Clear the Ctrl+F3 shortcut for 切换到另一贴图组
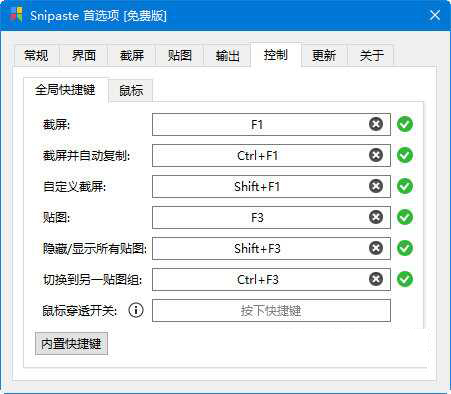 tap(376, 279)
